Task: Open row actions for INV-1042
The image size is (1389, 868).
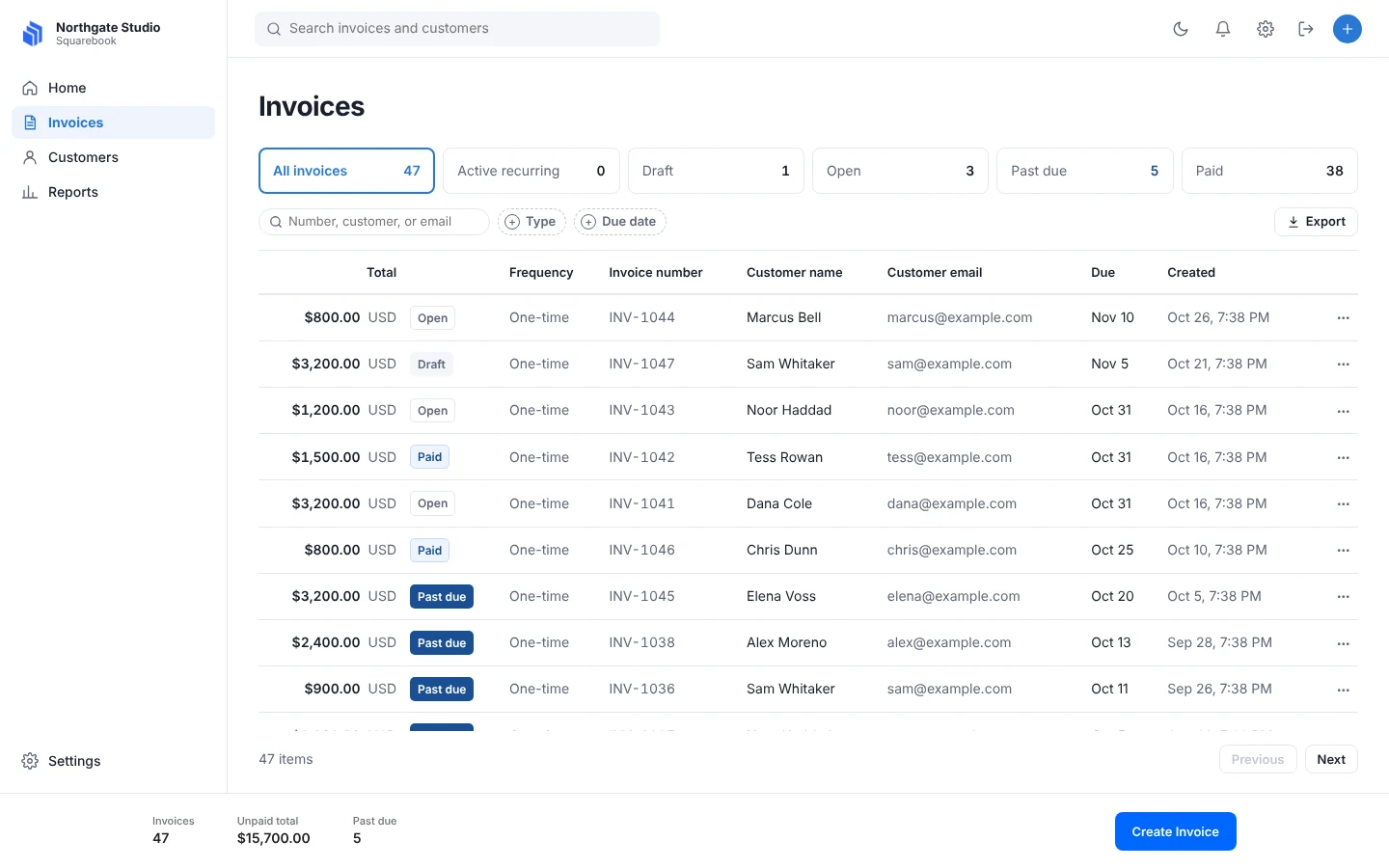Action: click(x=1344, y=457)
